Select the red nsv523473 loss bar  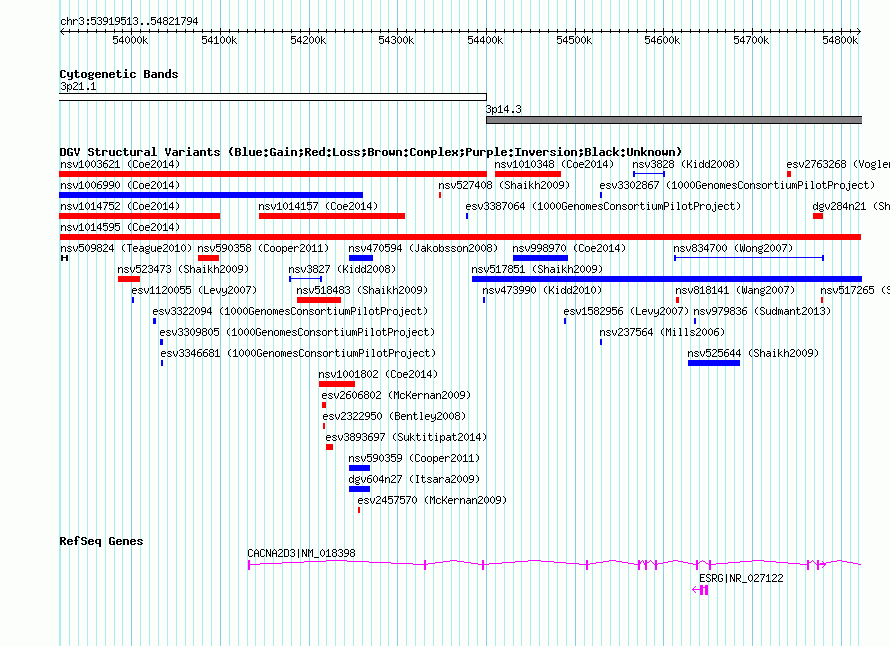pyautogui.click(x=129, y=279)
